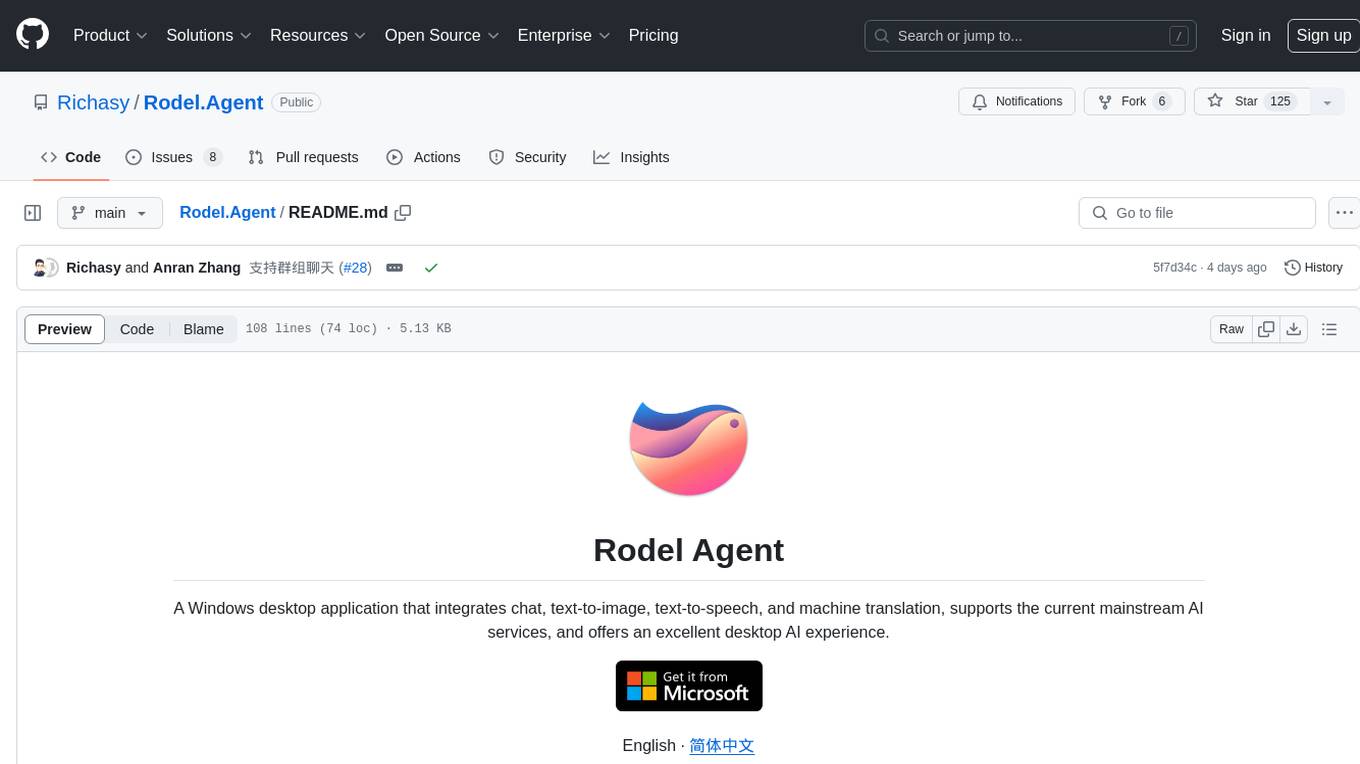Open the more file actions menu
The width and height of the screenshot is (1360, 764).
click(x=1344, y=213)
